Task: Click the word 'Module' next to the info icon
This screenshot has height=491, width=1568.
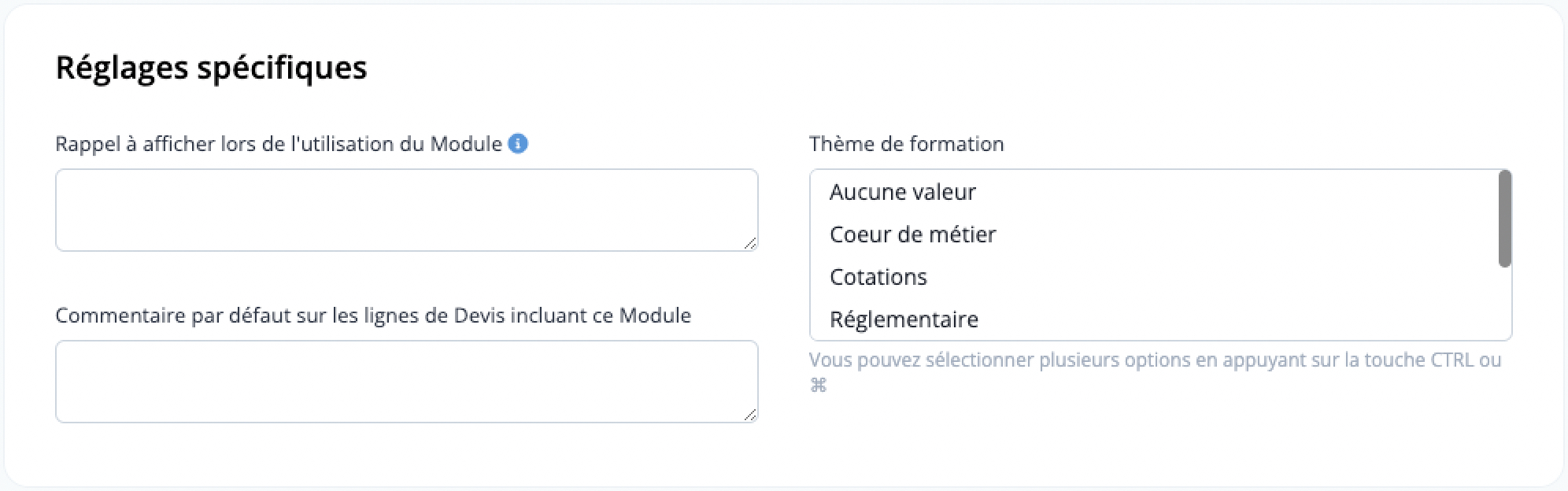Action: (x=466, y=144)
